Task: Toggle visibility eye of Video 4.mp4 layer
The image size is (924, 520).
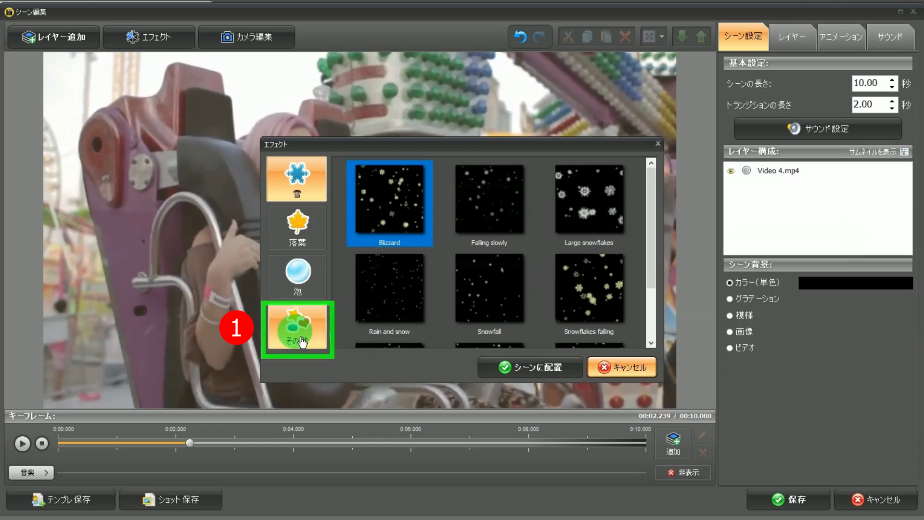Action: click(731, 171)
